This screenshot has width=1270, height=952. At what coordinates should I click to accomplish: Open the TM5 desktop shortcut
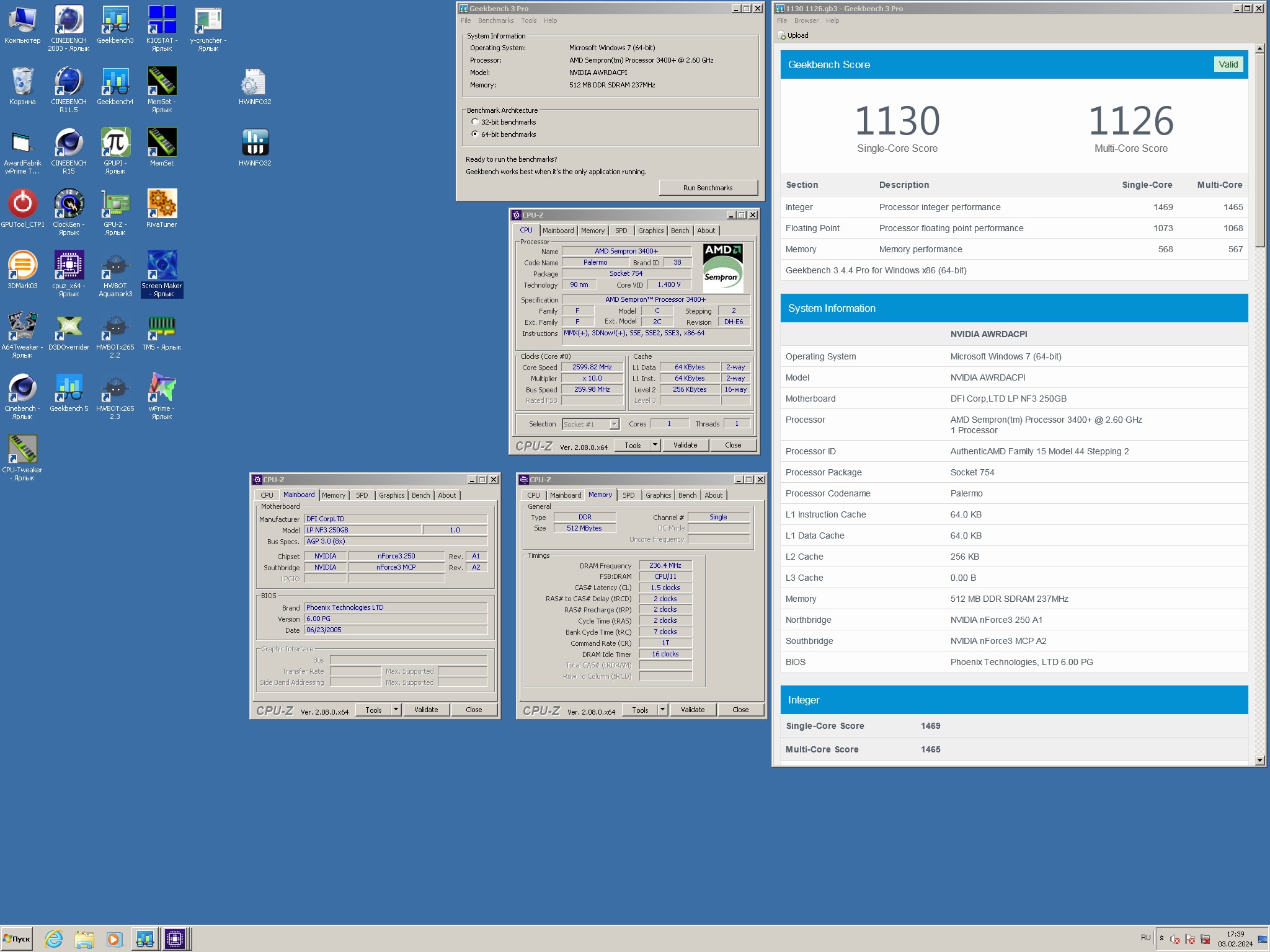tap(162, 331)
